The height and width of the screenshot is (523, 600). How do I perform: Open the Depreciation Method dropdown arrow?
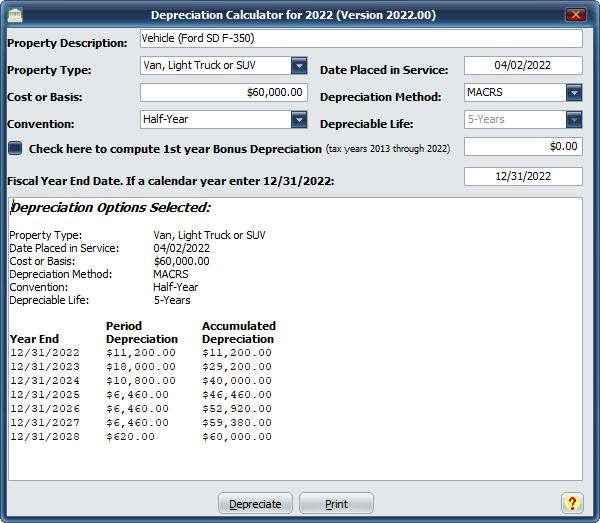pos(574,93)
